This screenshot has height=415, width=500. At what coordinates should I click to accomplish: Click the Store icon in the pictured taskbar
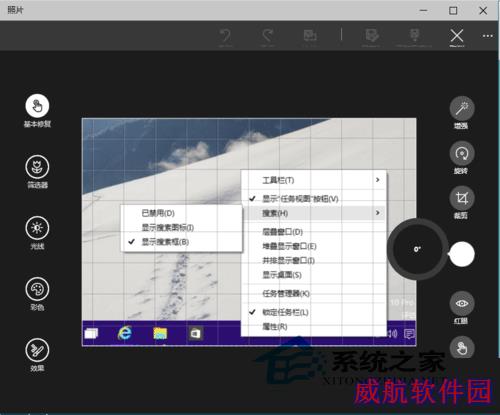click(195, 333)
